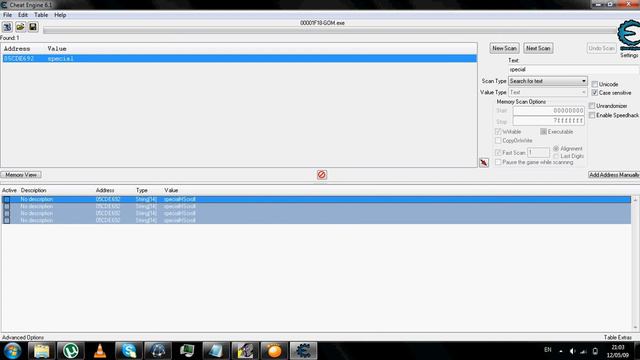640x360 pixels.
Task: Open the computer monitor taskbar icon
Action: click(187, 351)
